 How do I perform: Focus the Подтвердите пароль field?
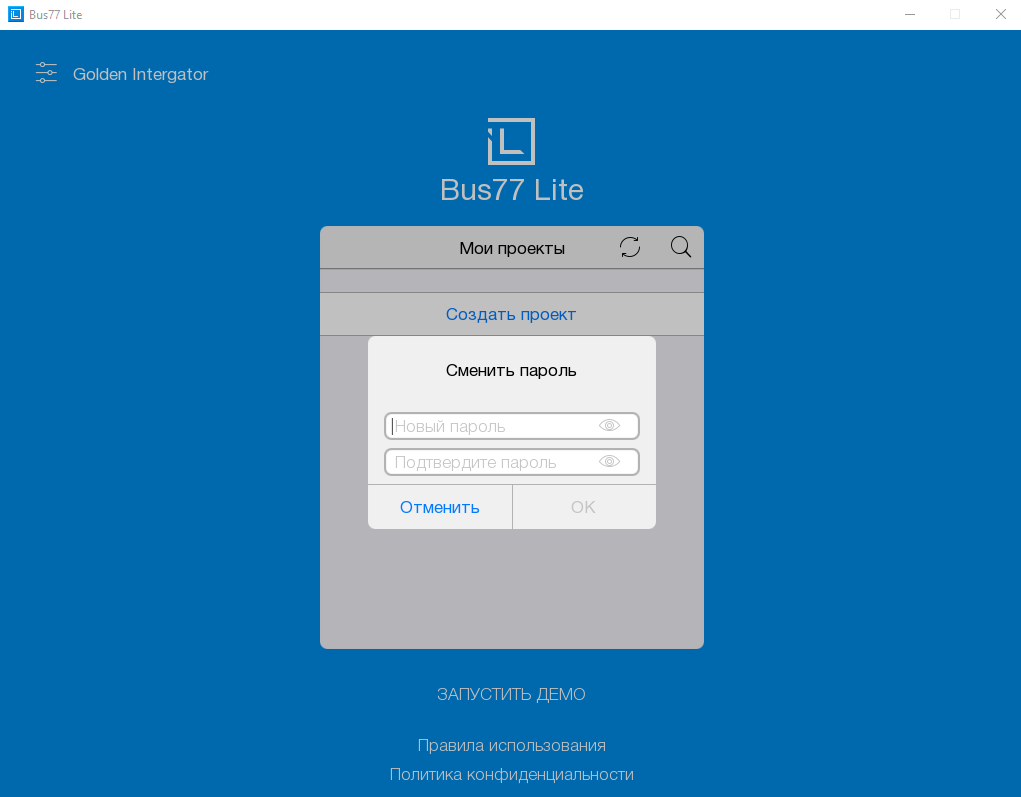tap(490, 462)
